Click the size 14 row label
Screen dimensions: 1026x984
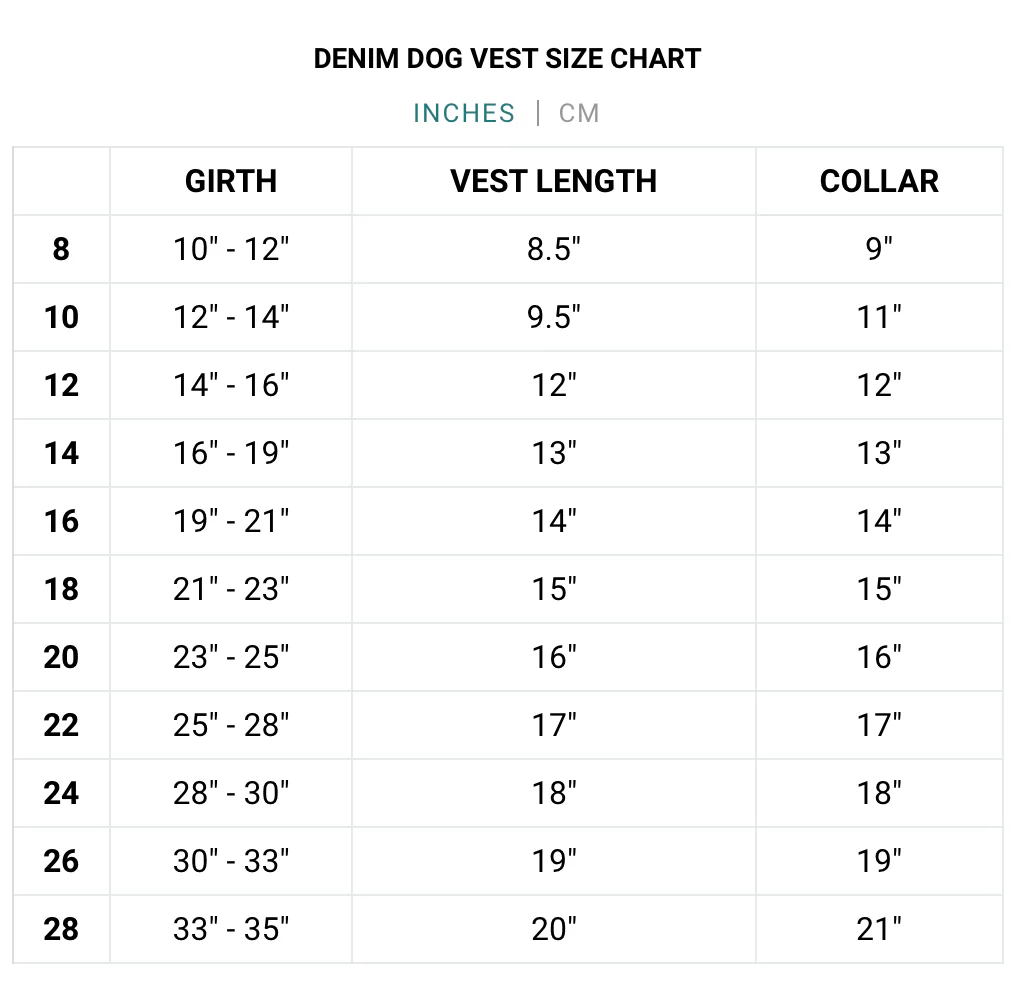61,453
